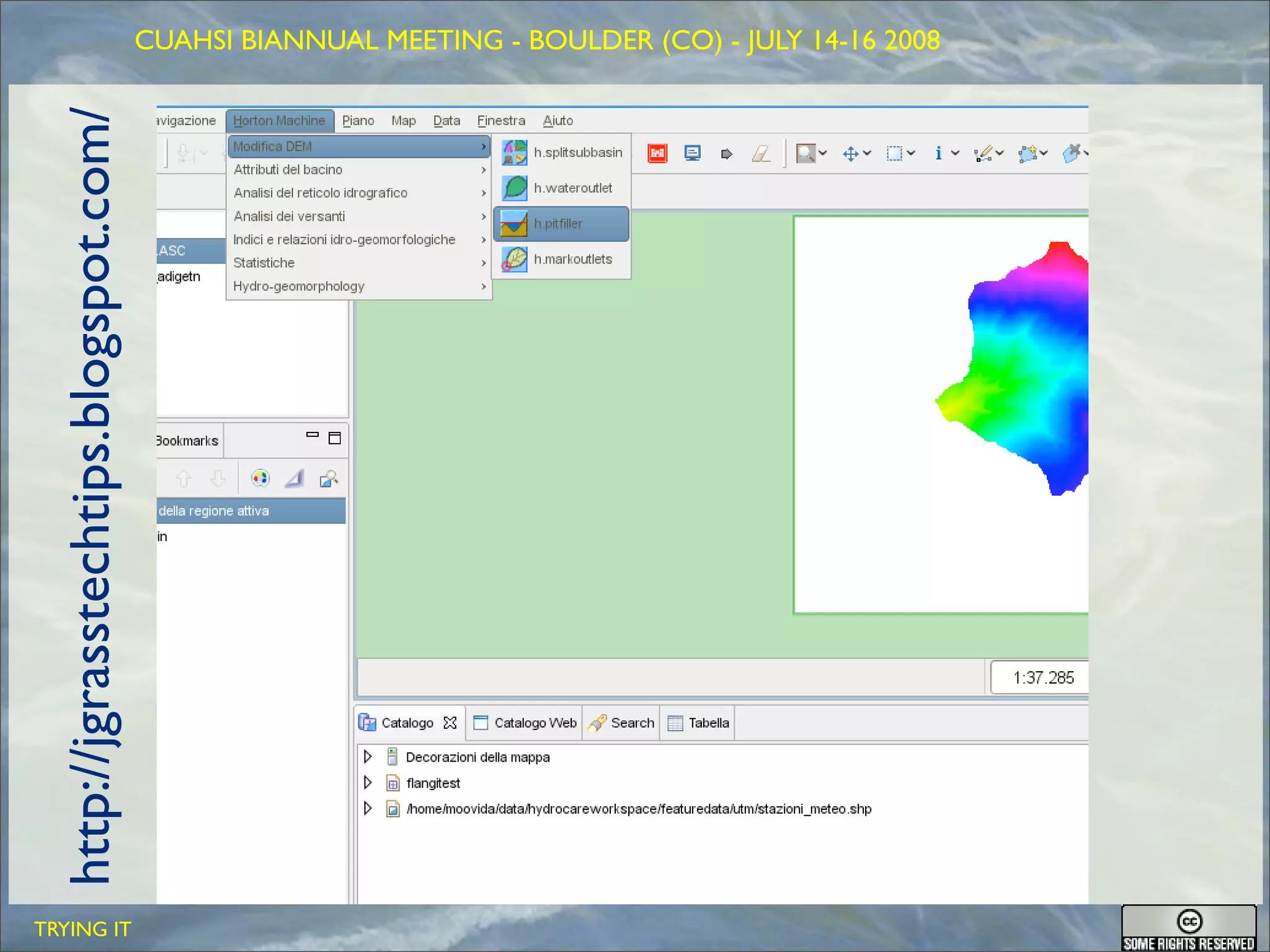Click the map scale field 1:37.285
This screenshot has width=1270, height=952.
(1042, 677)
